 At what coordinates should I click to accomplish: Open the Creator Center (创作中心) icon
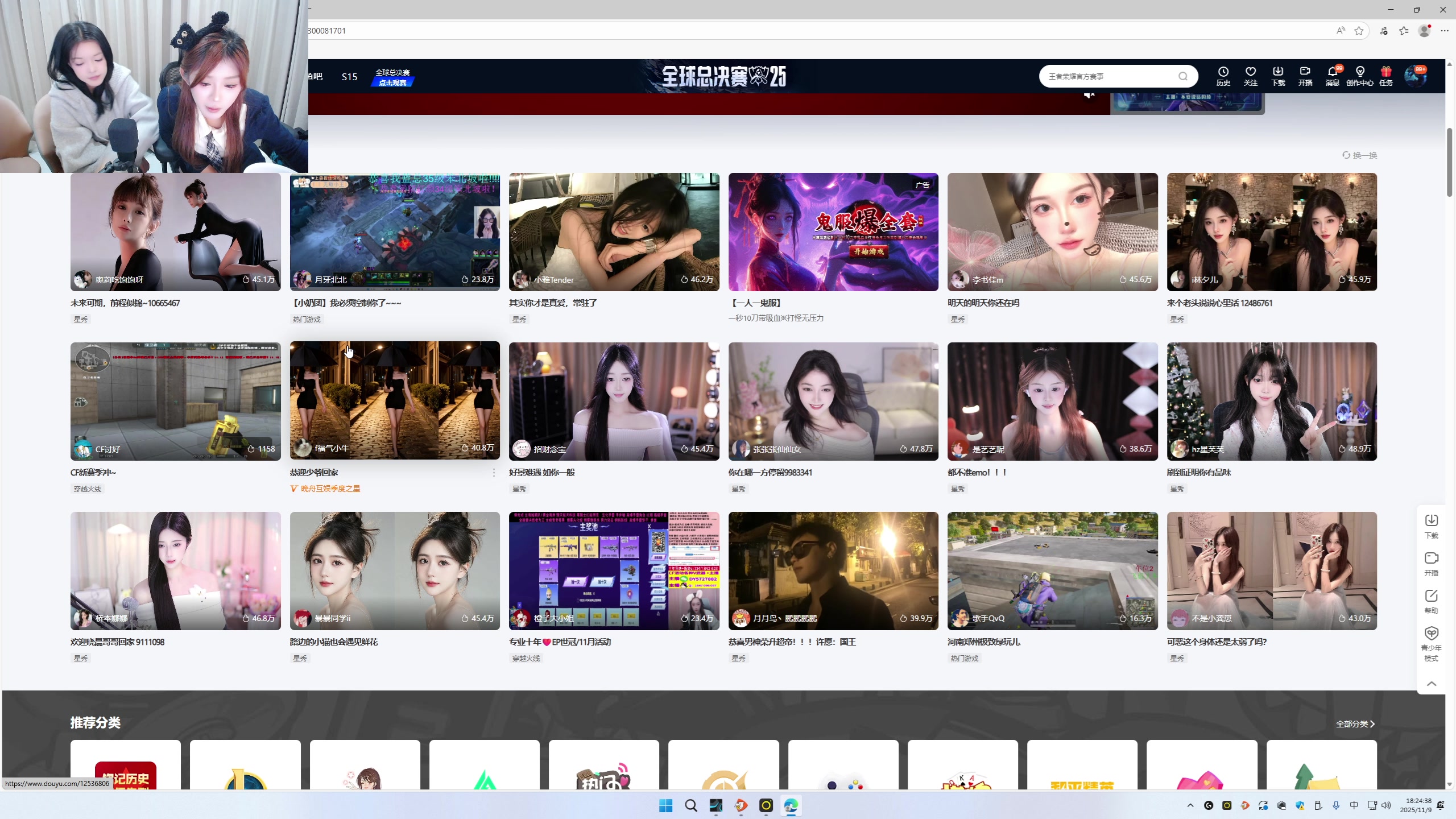(1360, 72)
